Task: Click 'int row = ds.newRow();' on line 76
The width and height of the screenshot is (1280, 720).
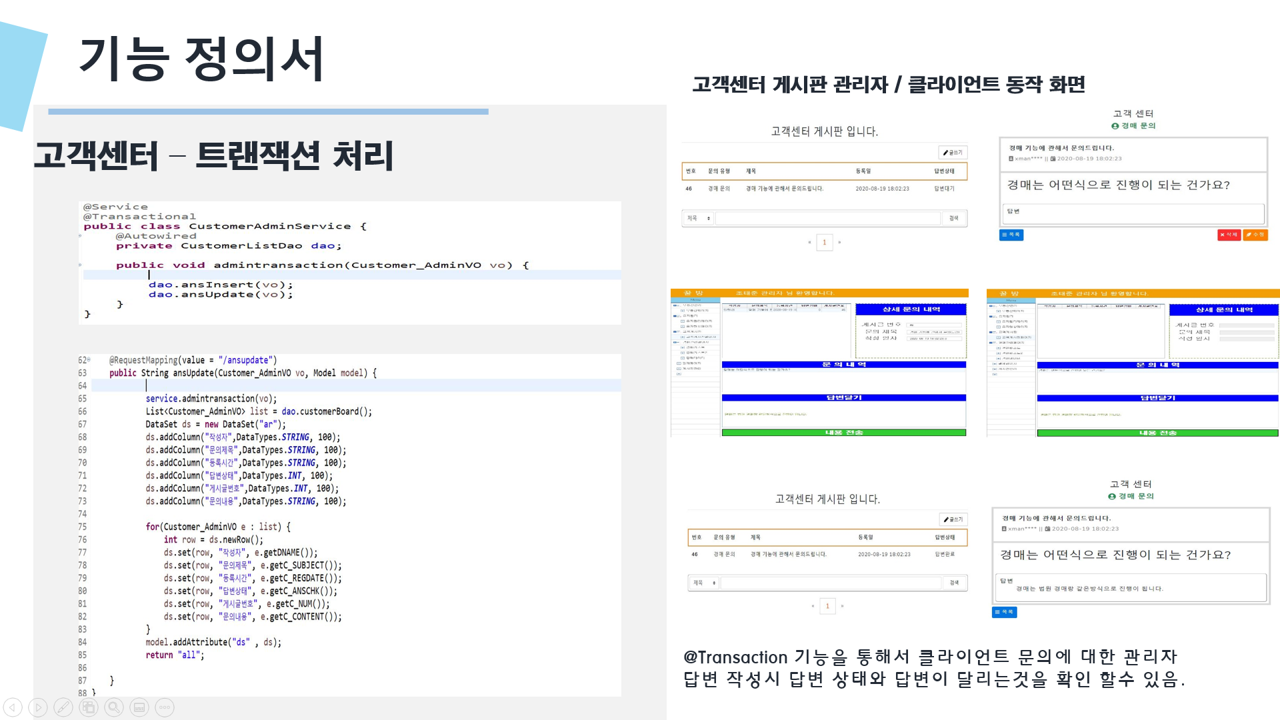Action: pos(214,539)
